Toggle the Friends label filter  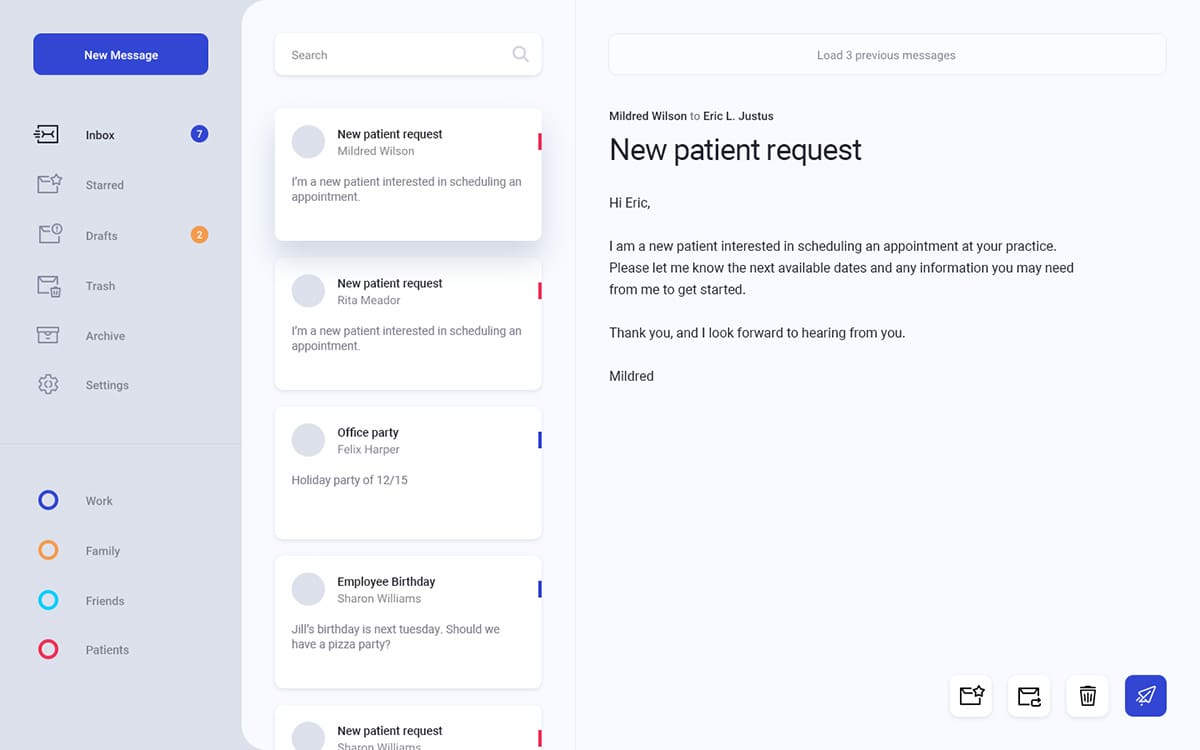[47, 600]
